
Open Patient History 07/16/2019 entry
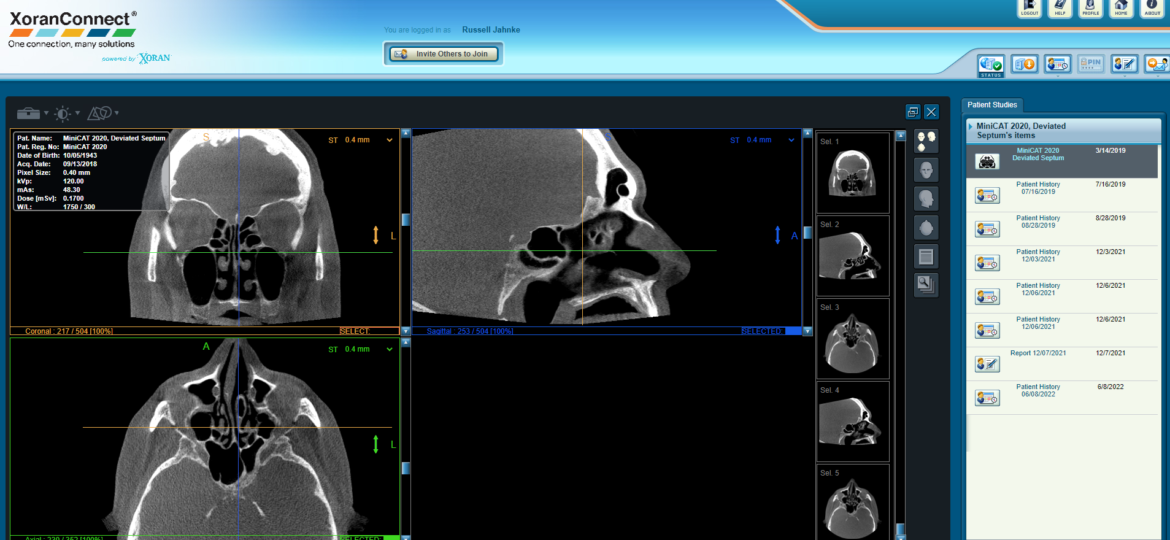tap(1037, 188)
